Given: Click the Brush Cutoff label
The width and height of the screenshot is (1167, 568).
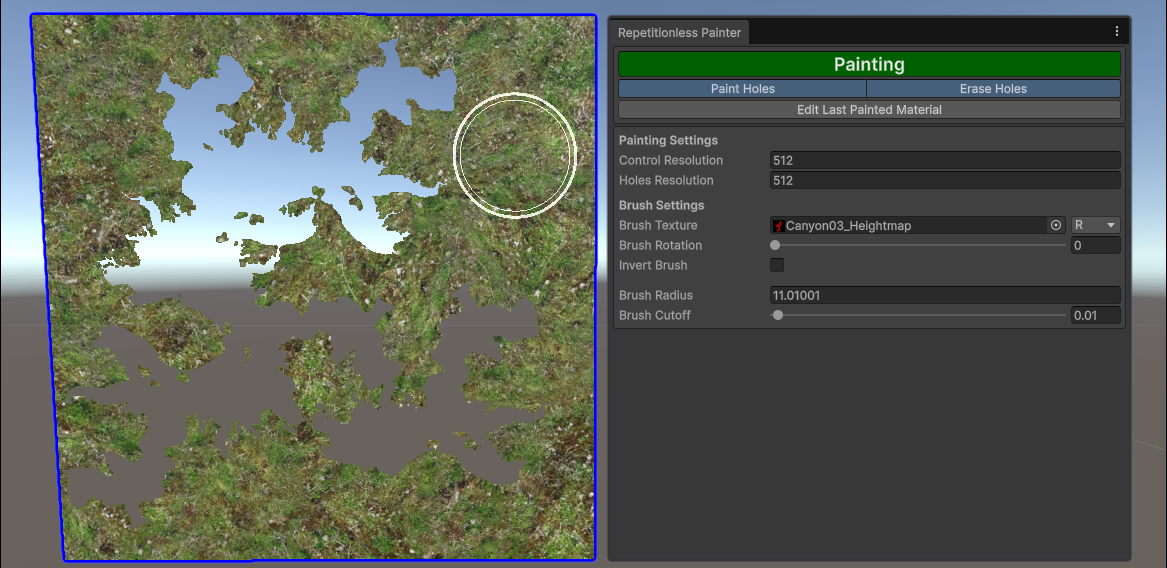Looking at the screenshot, I should (655, 315).
